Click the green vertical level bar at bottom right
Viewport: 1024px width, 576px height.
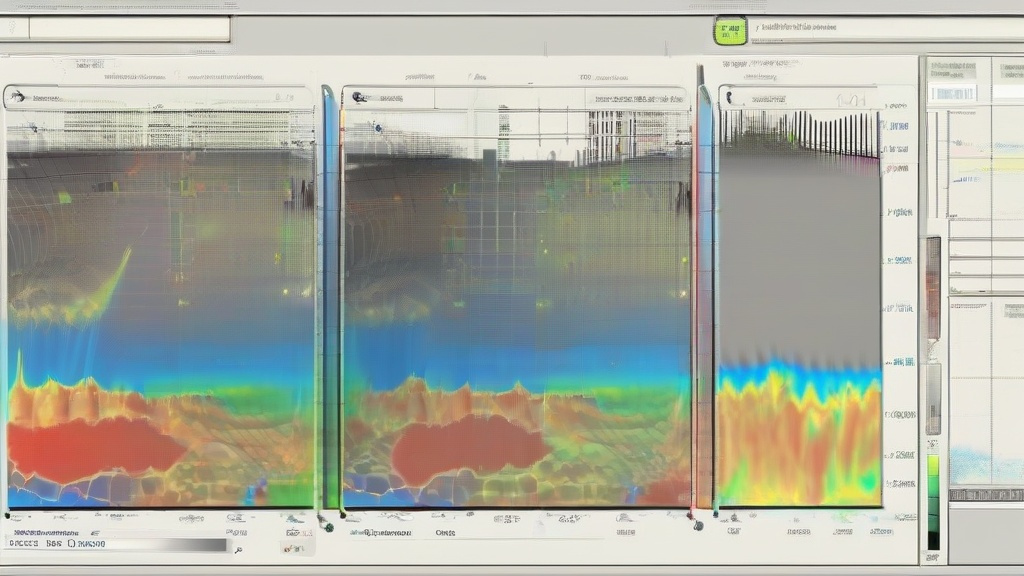[x=933, y=500]
